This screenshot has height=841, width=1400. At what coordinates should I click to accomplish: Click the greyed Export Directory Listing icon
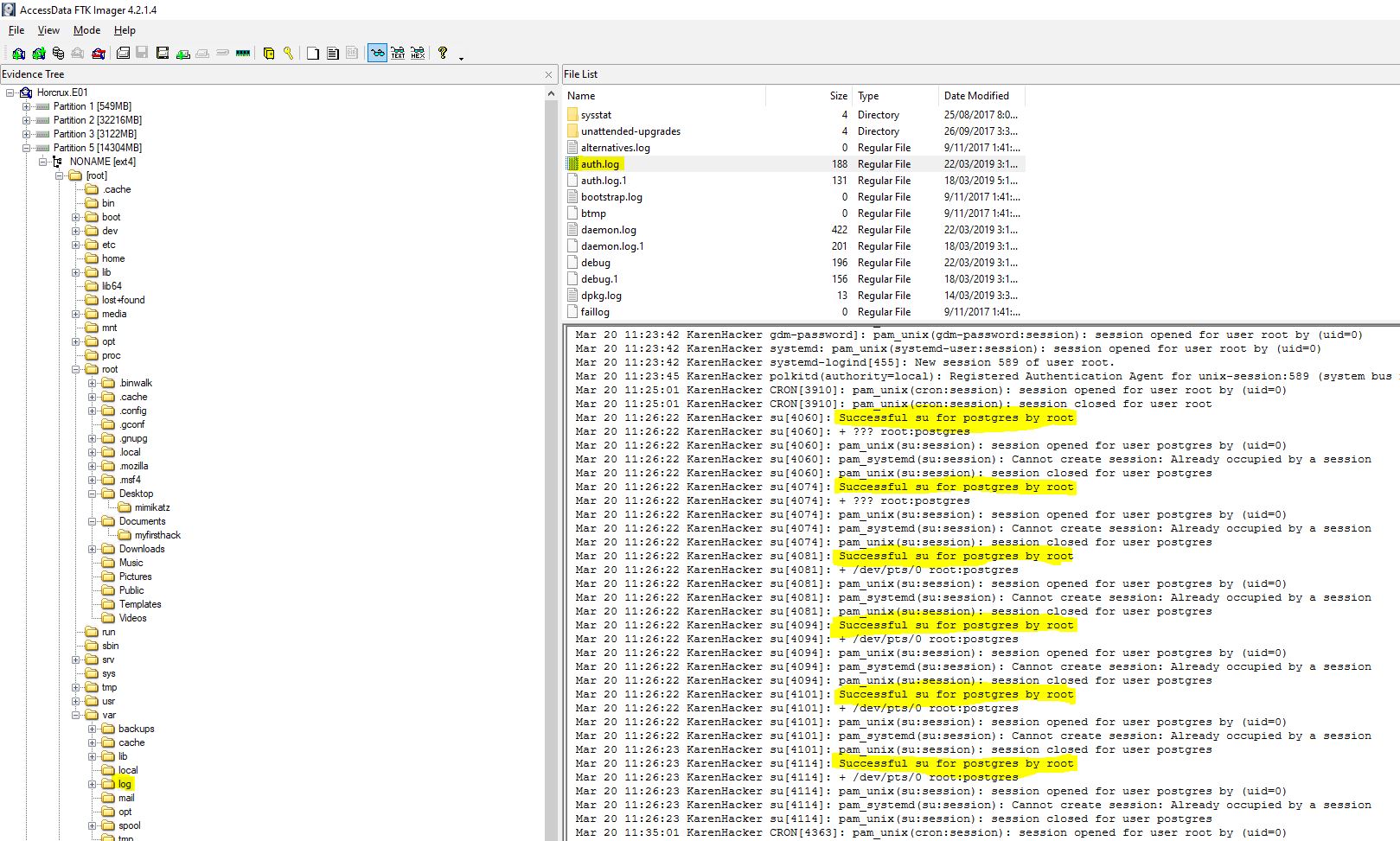[352, 54]
